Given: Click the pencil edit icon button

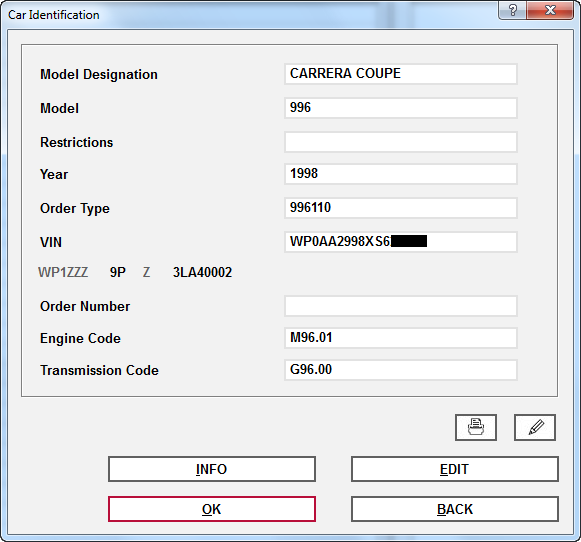Looking at the screenshot, I should [x=535, y=428].
